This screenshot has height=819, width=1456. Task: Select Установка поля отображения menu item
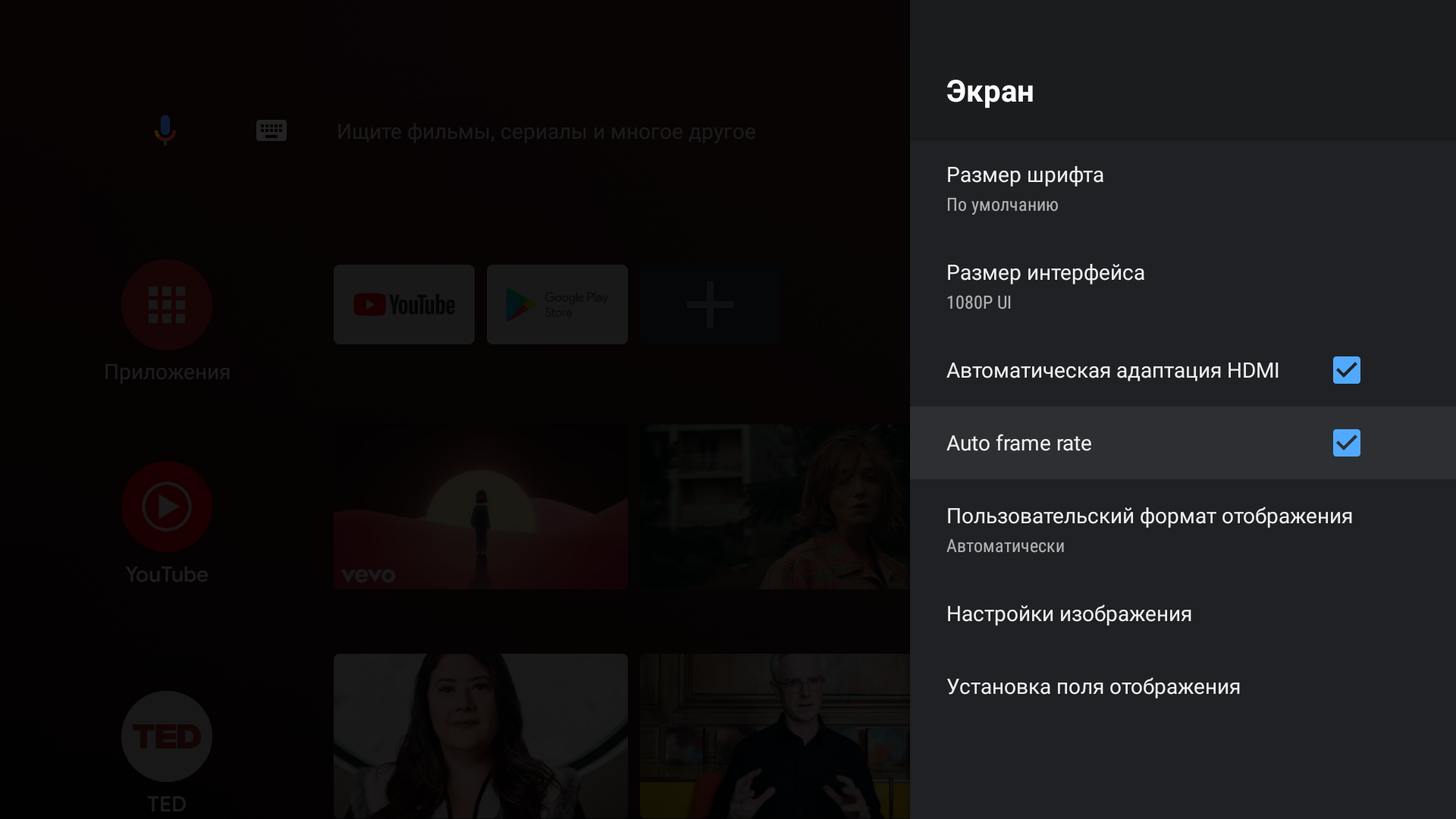1092,686
